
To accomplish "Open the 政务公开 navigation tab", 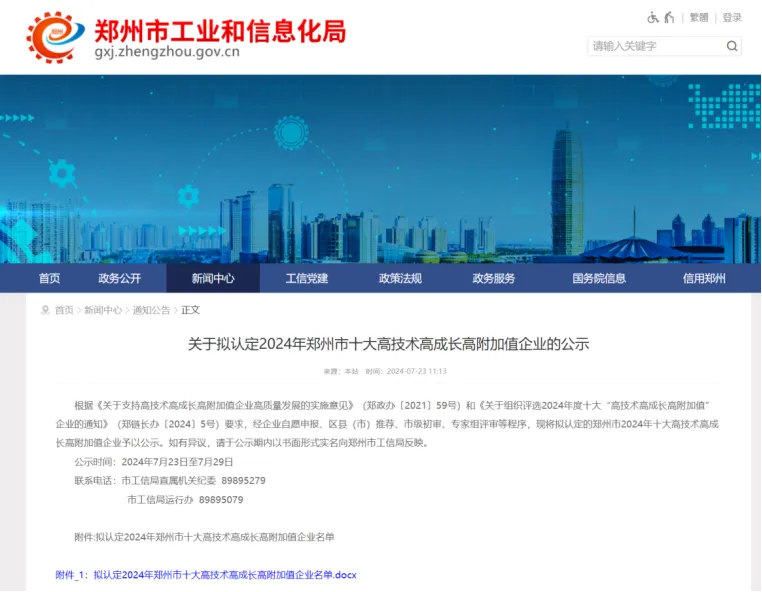I will (120, 279).
